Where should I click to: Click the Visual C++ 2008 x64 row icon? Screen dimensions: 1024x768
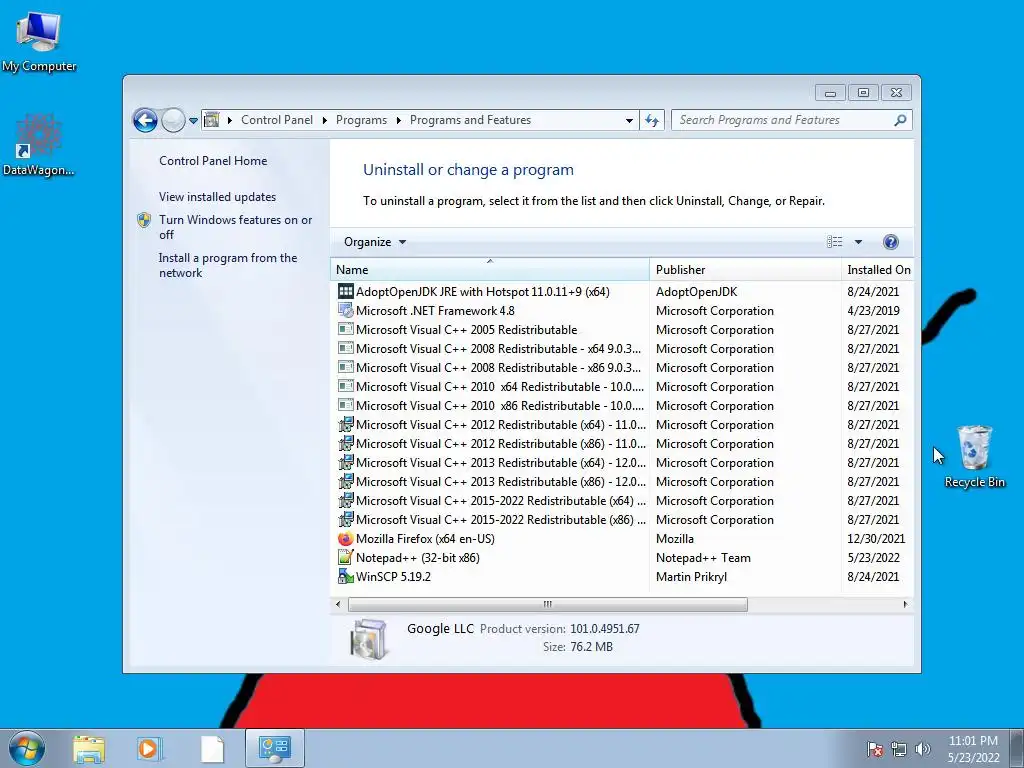point(345,348)
